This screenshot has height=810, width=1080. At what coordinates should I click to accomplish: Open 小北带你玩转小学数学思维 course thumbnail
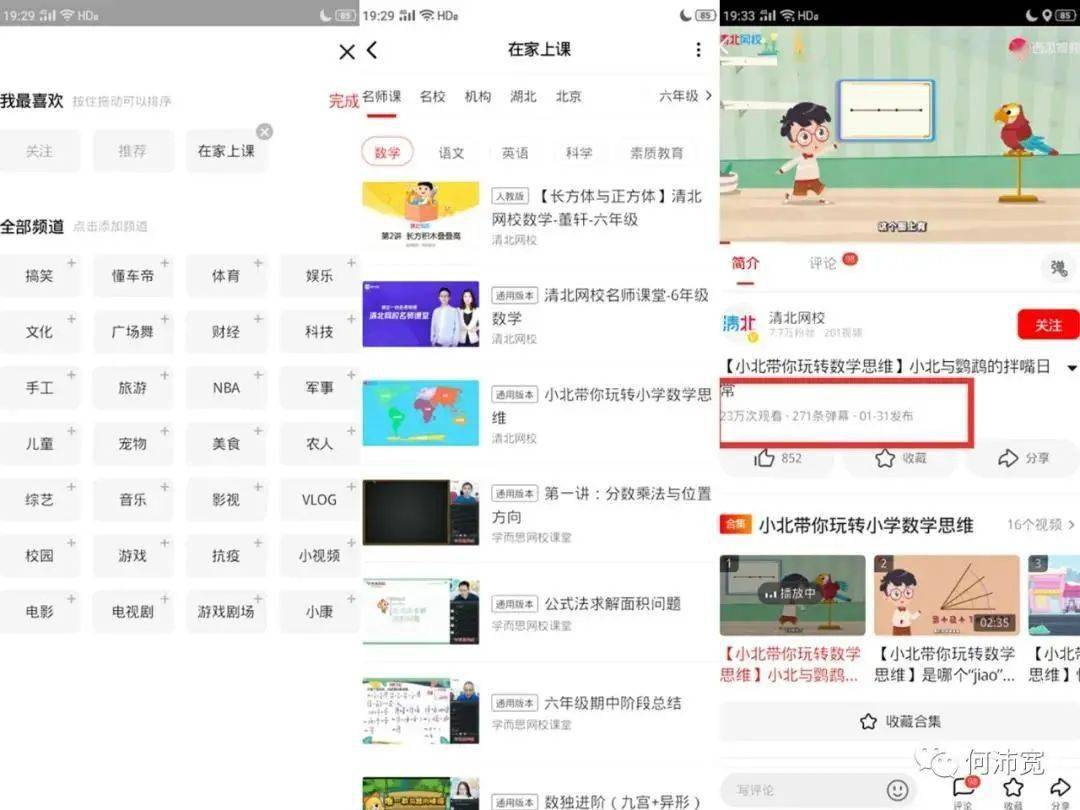click(421, 413)
